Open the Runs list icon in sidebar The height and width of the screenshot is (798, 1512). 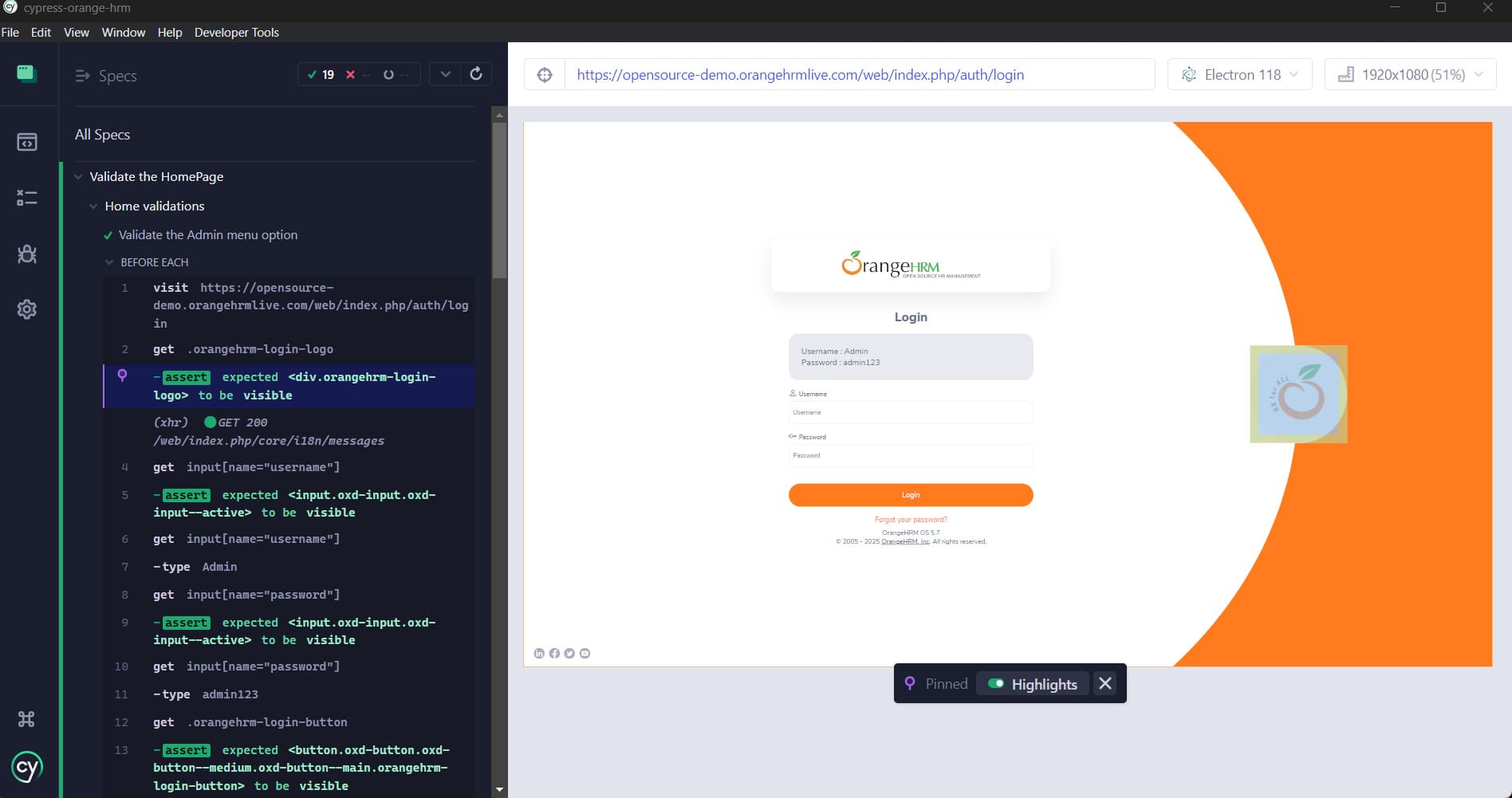point(27,198)
